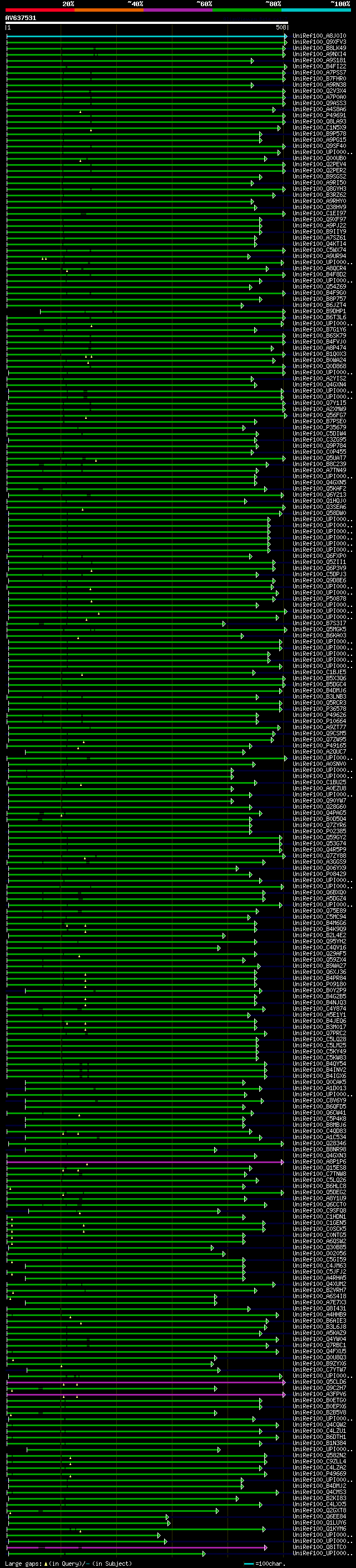
Task: Click the cyan ~100% identity legend segment
Action: pos(316,10)
